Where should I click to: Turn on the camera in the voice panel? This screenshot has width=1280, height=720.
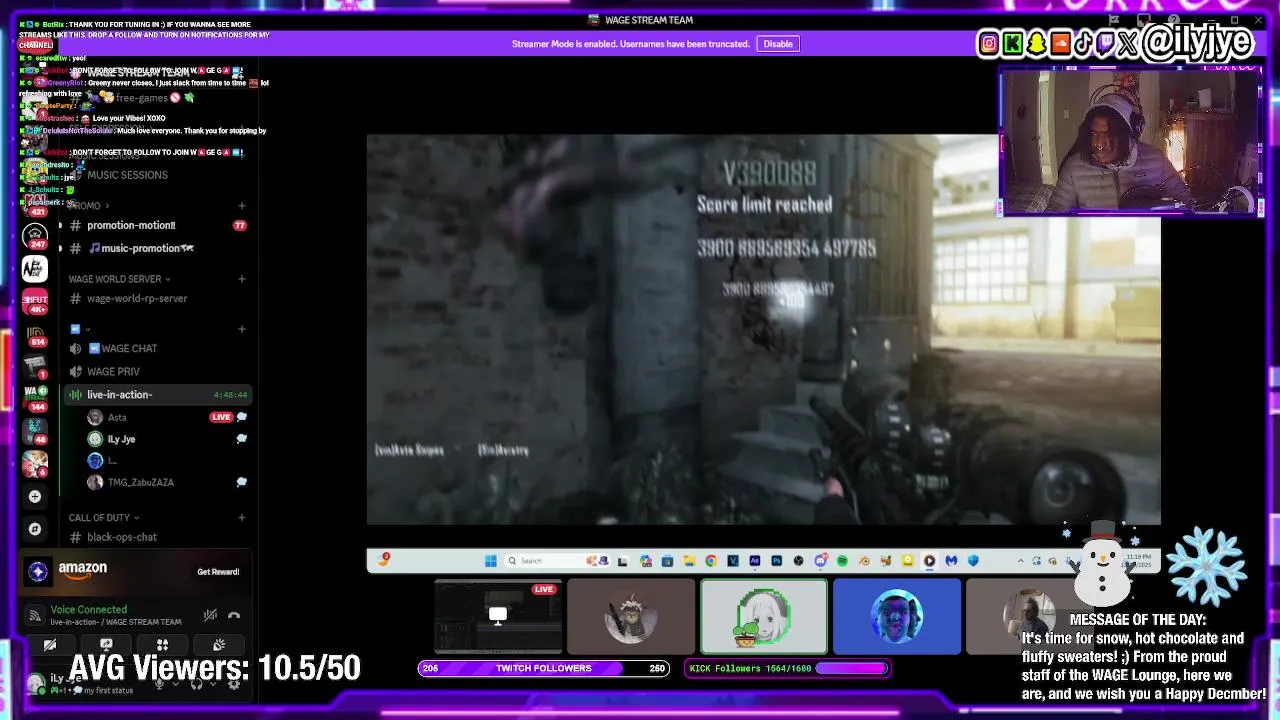coord(50,645)
